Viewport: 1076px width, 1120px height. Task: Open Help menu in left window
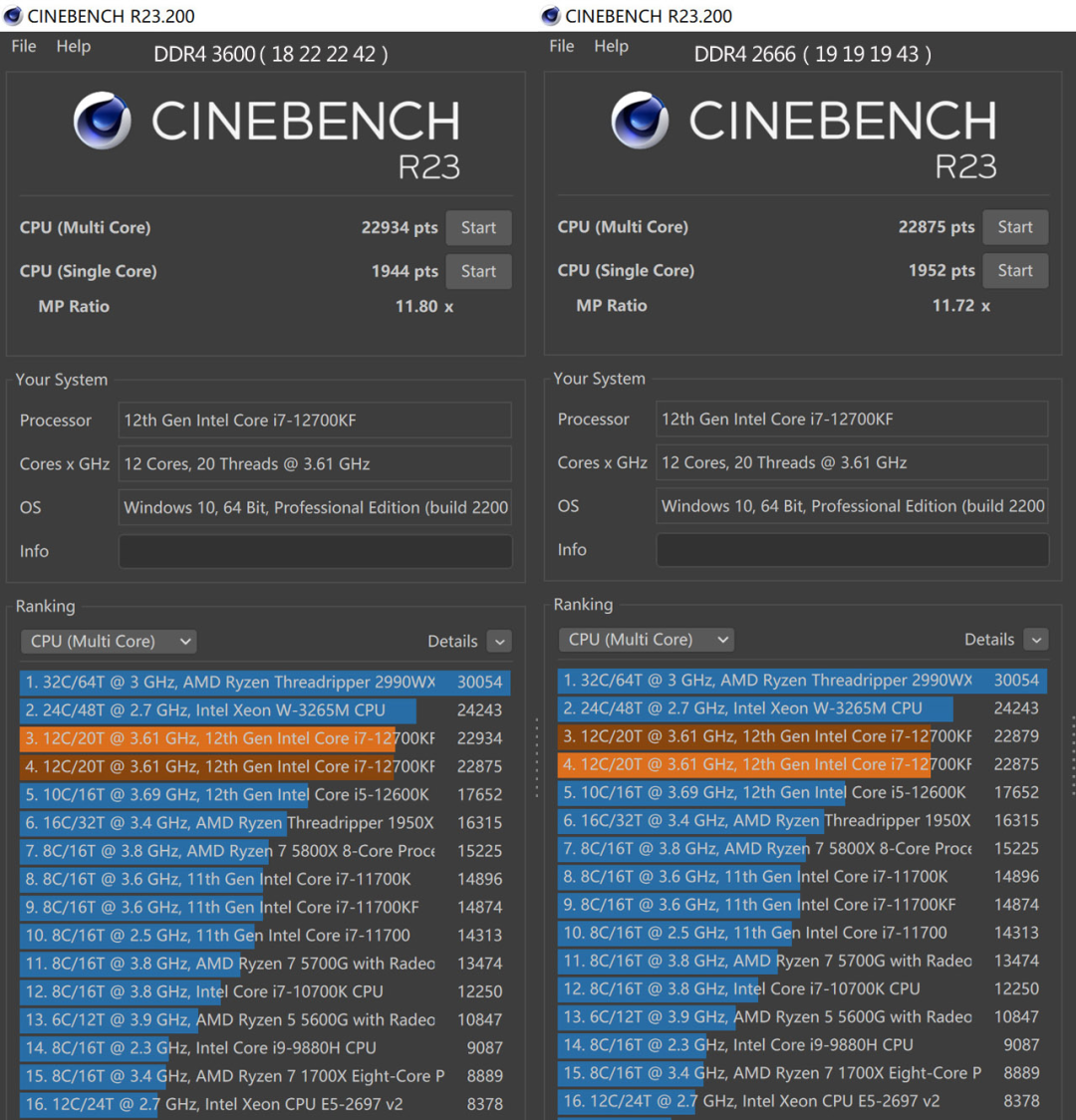(74, 47)
